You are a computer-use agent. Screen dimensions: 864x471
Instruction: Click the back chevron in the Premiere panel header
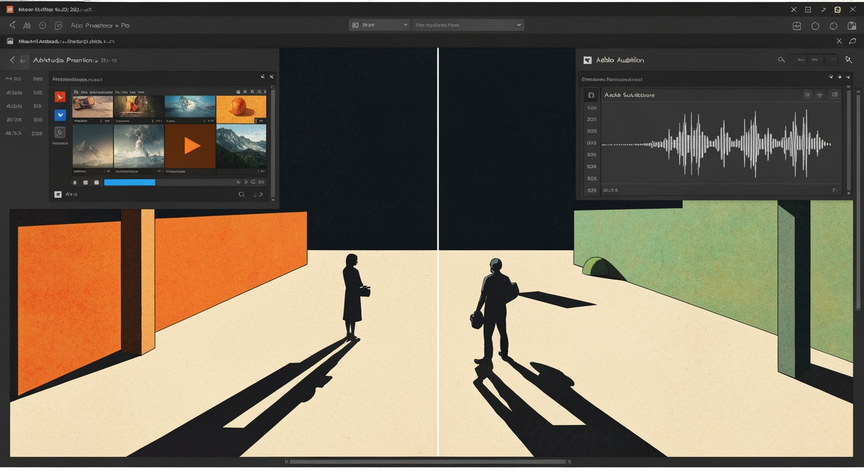tap(12, 59)
